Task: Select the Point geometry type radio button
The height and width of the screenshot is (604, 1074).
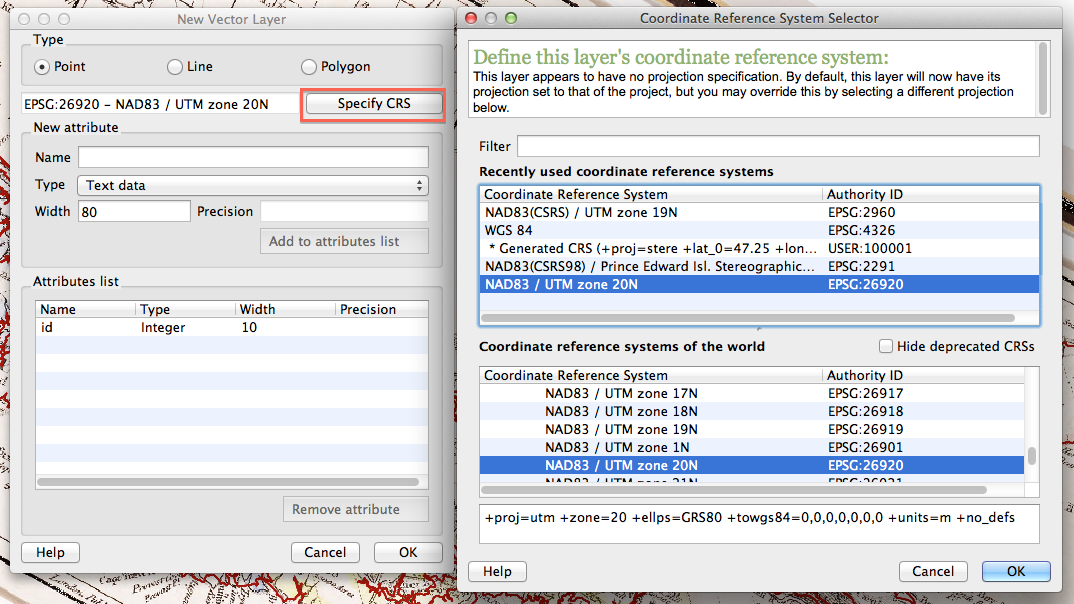Action: click(x=42, y=67)
